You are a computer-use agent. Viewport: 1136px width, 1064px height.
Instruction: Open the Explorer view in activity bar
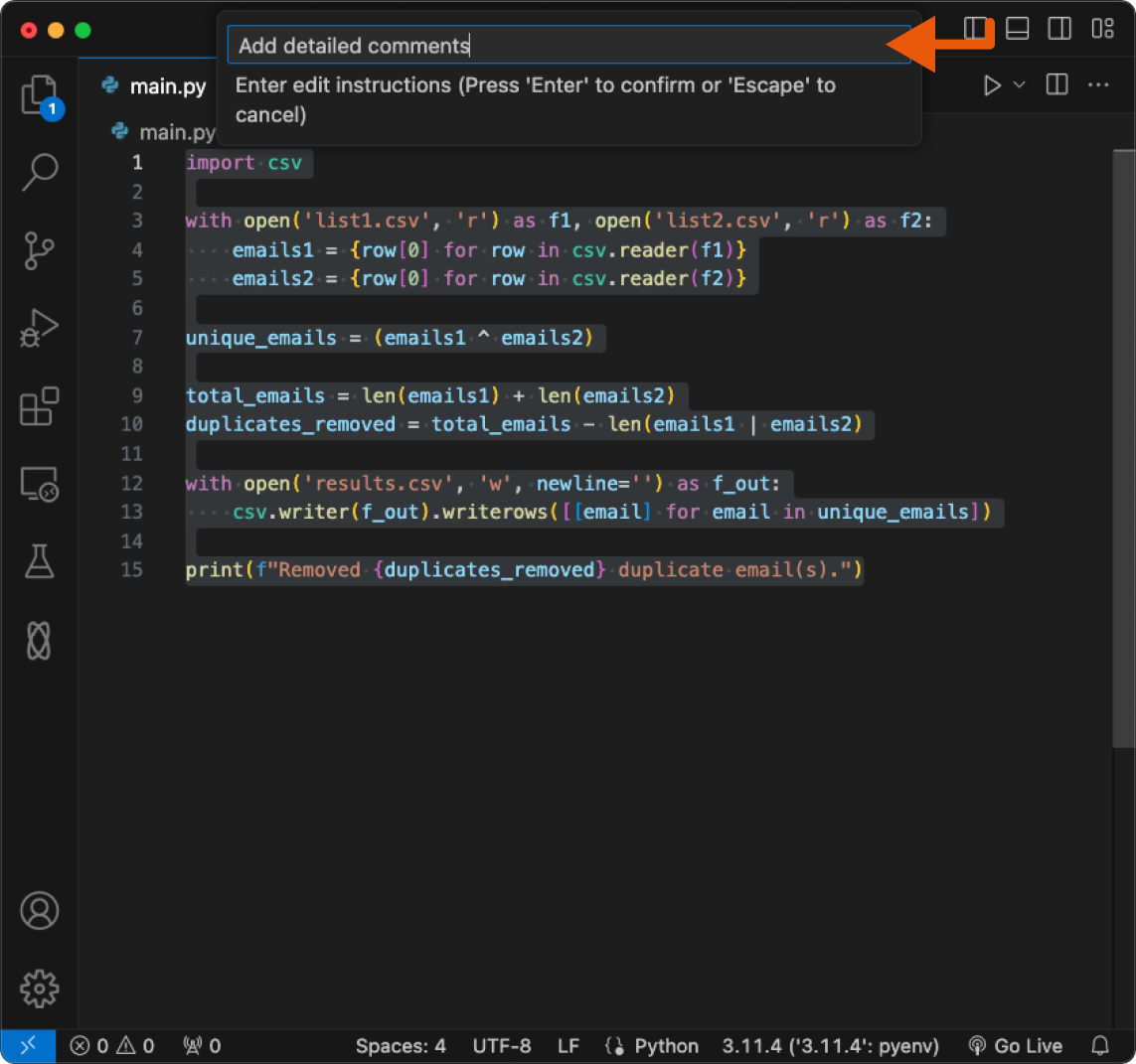click(x=39, y=95)
